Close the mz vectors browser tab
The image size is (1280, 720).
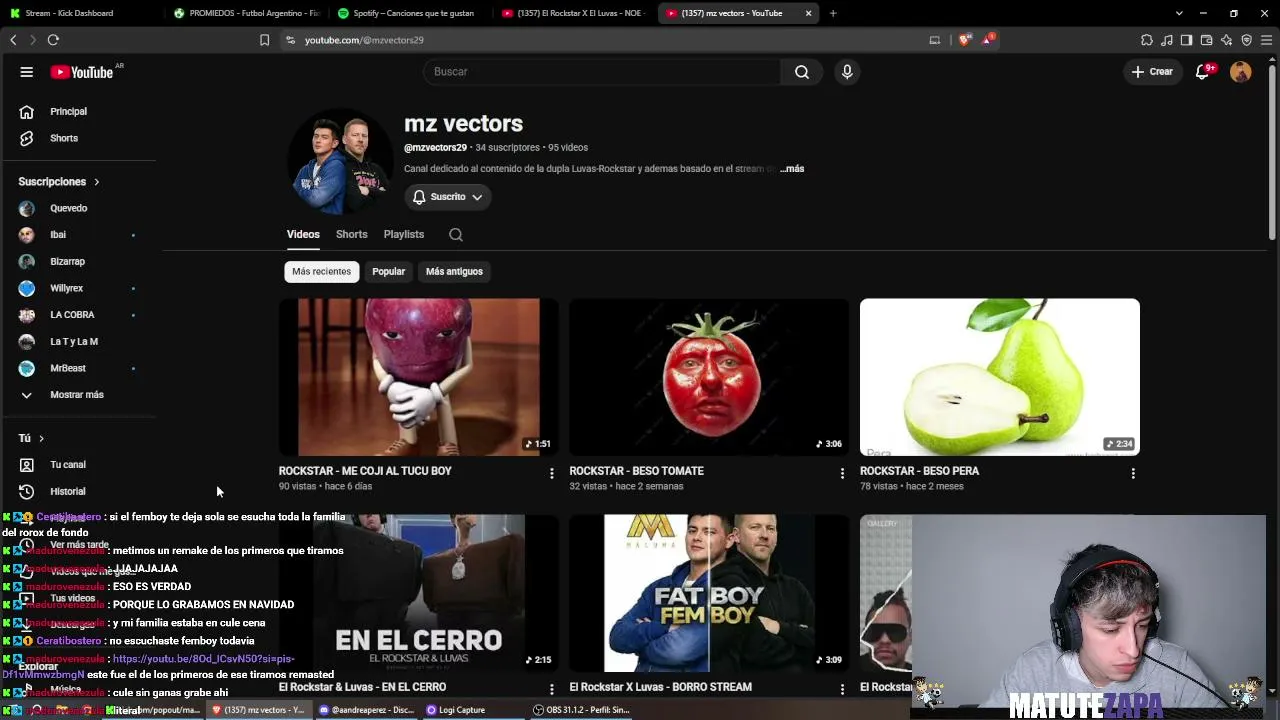[x=808, y=13]
